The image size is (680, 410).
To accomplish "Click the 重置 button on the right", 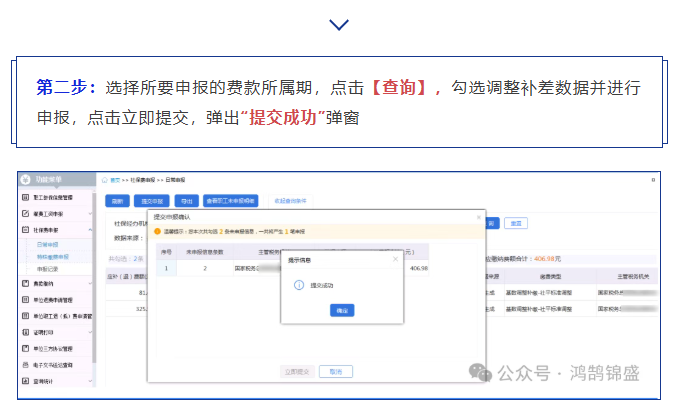I will [x=515, y=223].
